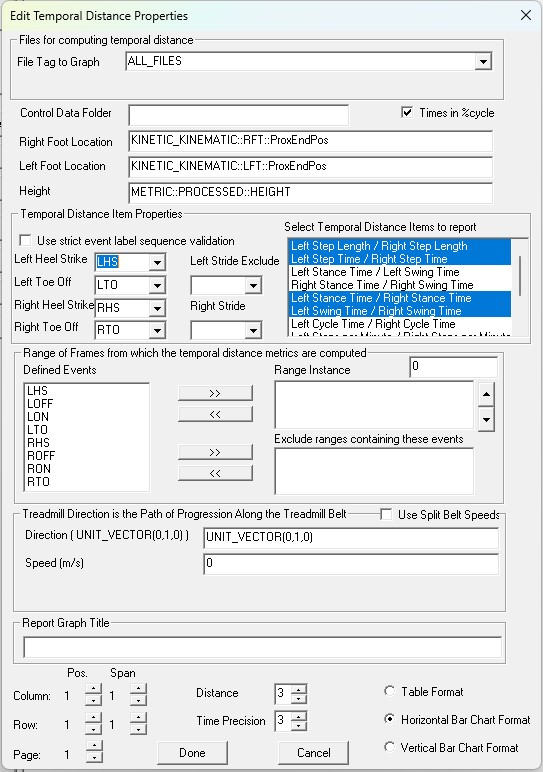This screenshot has width=543, height=772.
Task: Remove event from exclude ranges with << button
Action: (x=215, y=474)
